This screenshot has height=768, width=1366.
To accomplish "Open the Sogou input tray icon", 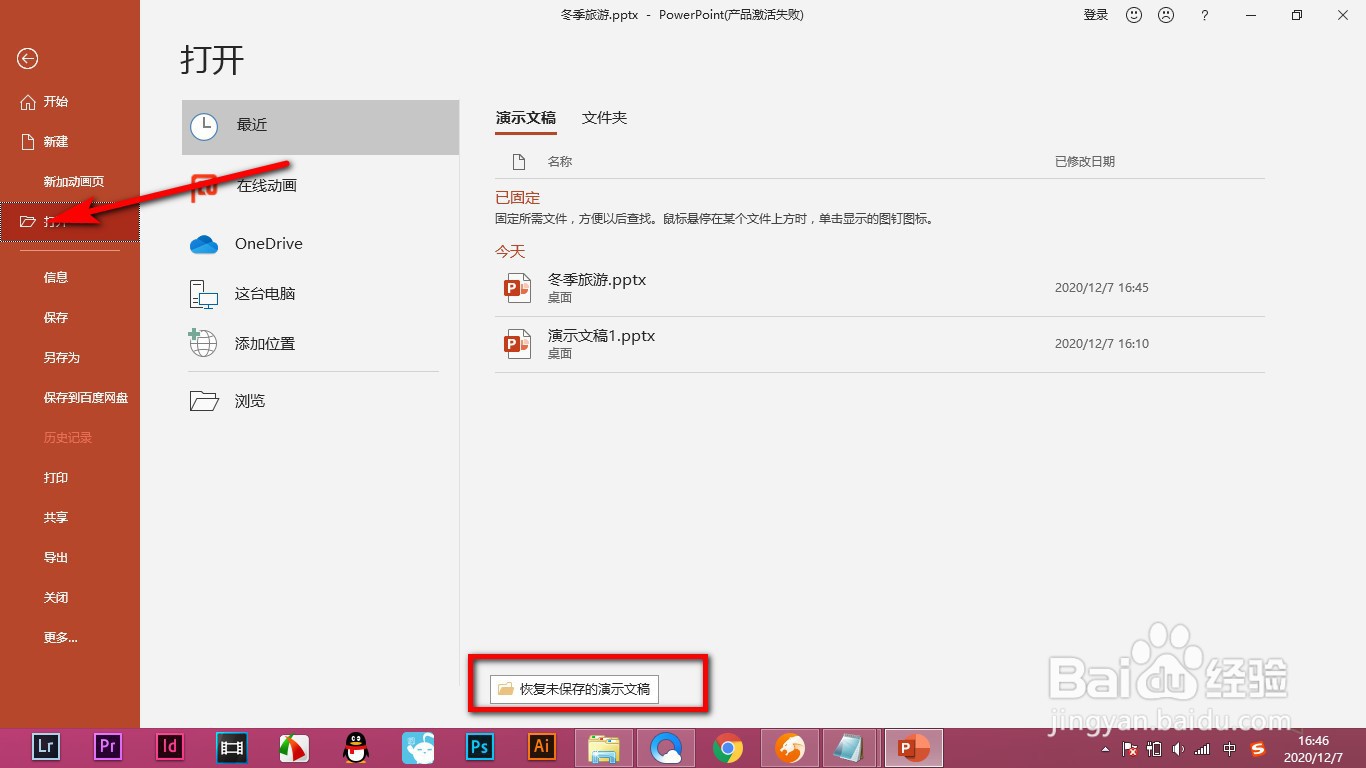I will (x=1259, y=749).
